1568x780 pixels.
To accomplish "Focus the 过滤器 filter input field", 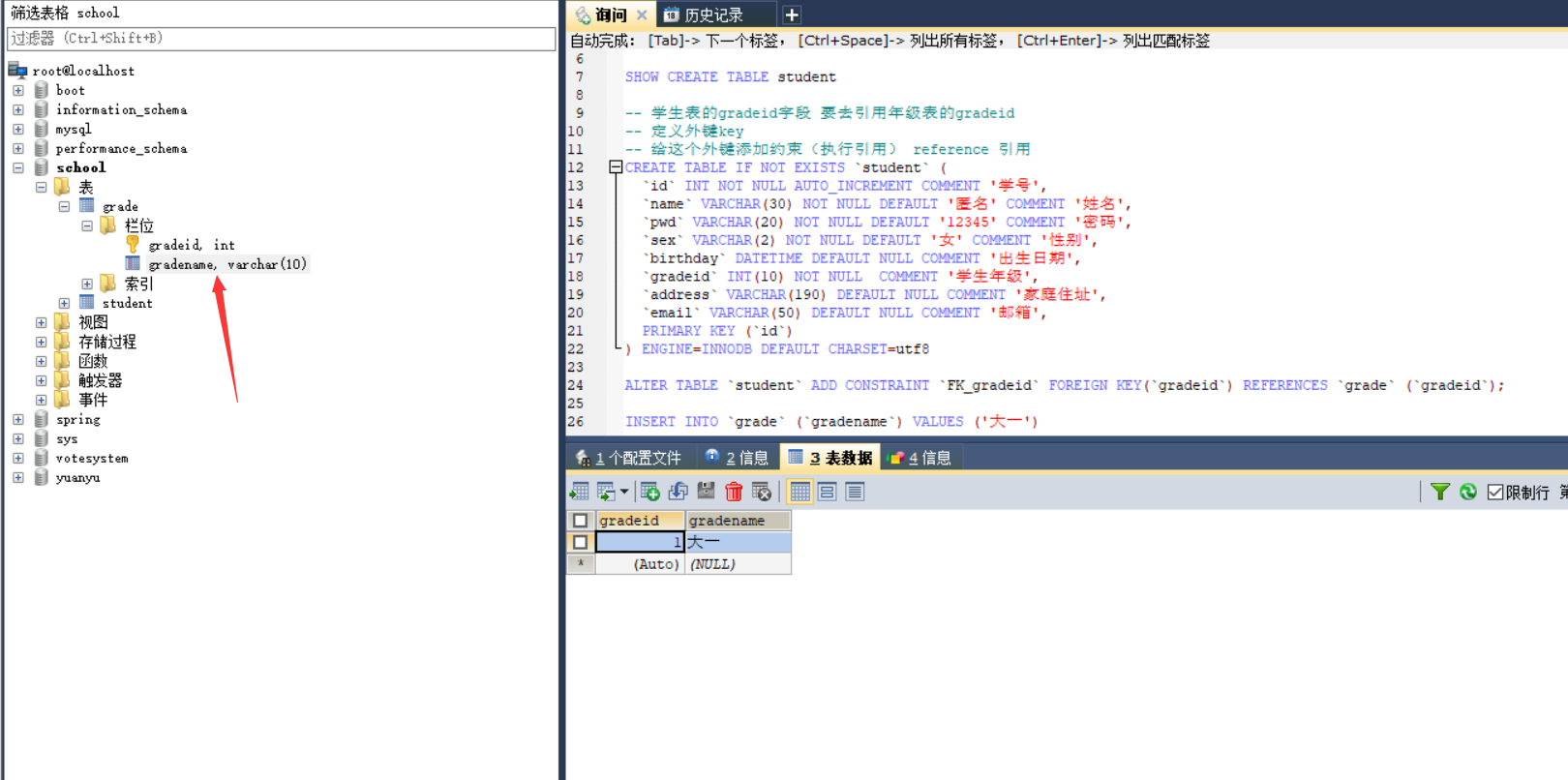I will pyautogui.click(x=281, y=39).
